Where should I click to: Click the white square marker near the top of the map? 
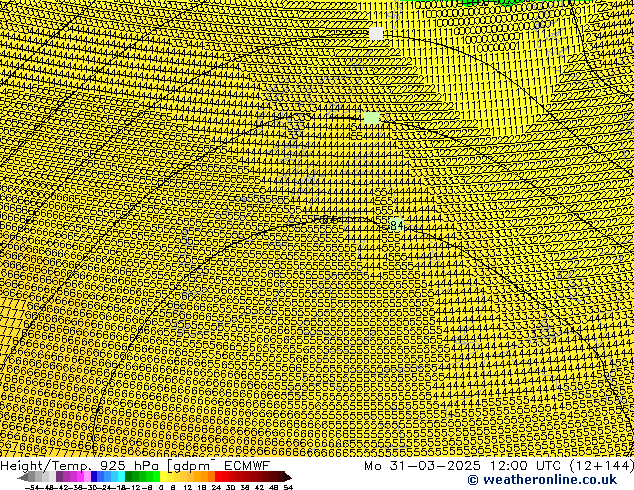(x=376, y=33)
